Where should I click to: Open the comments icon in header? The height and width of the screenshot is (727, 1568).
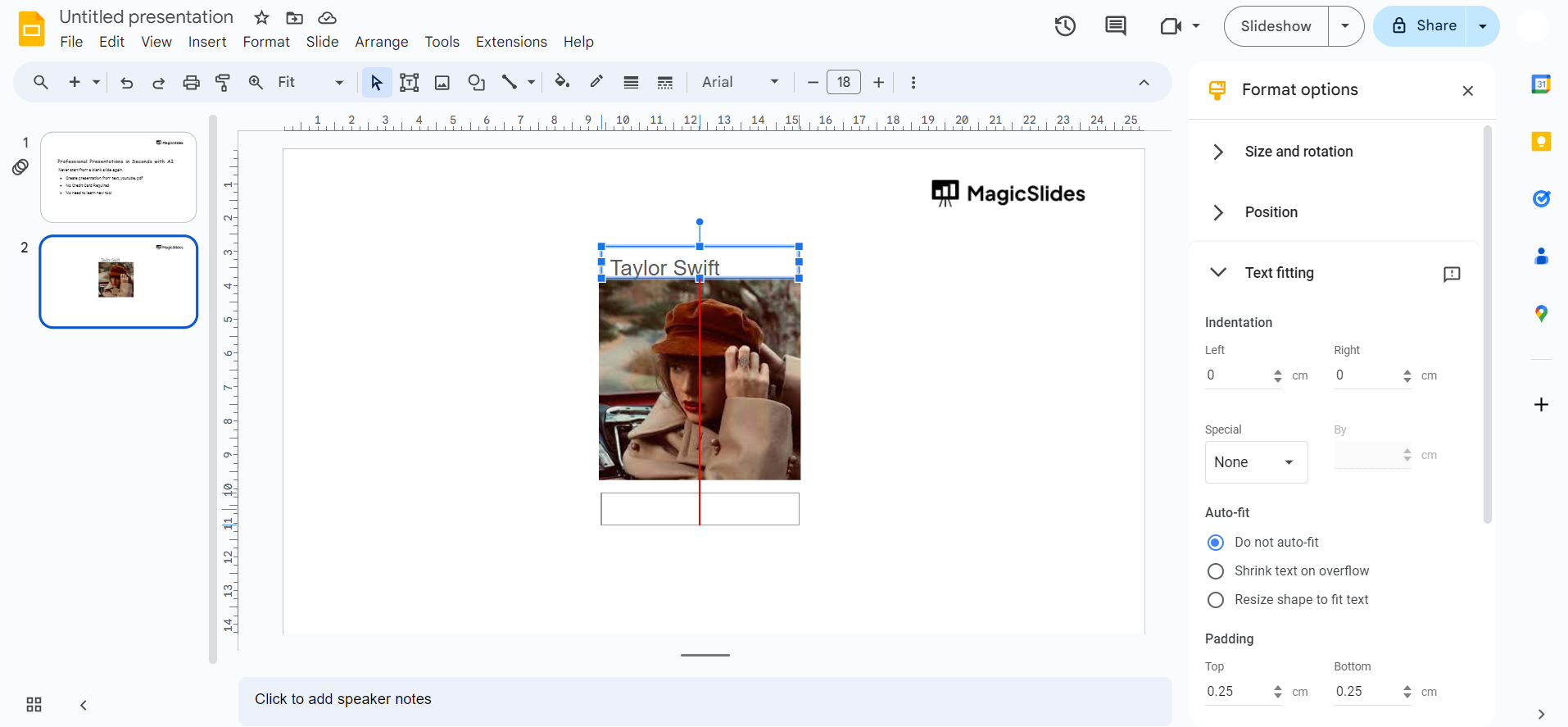[1115, 26]
